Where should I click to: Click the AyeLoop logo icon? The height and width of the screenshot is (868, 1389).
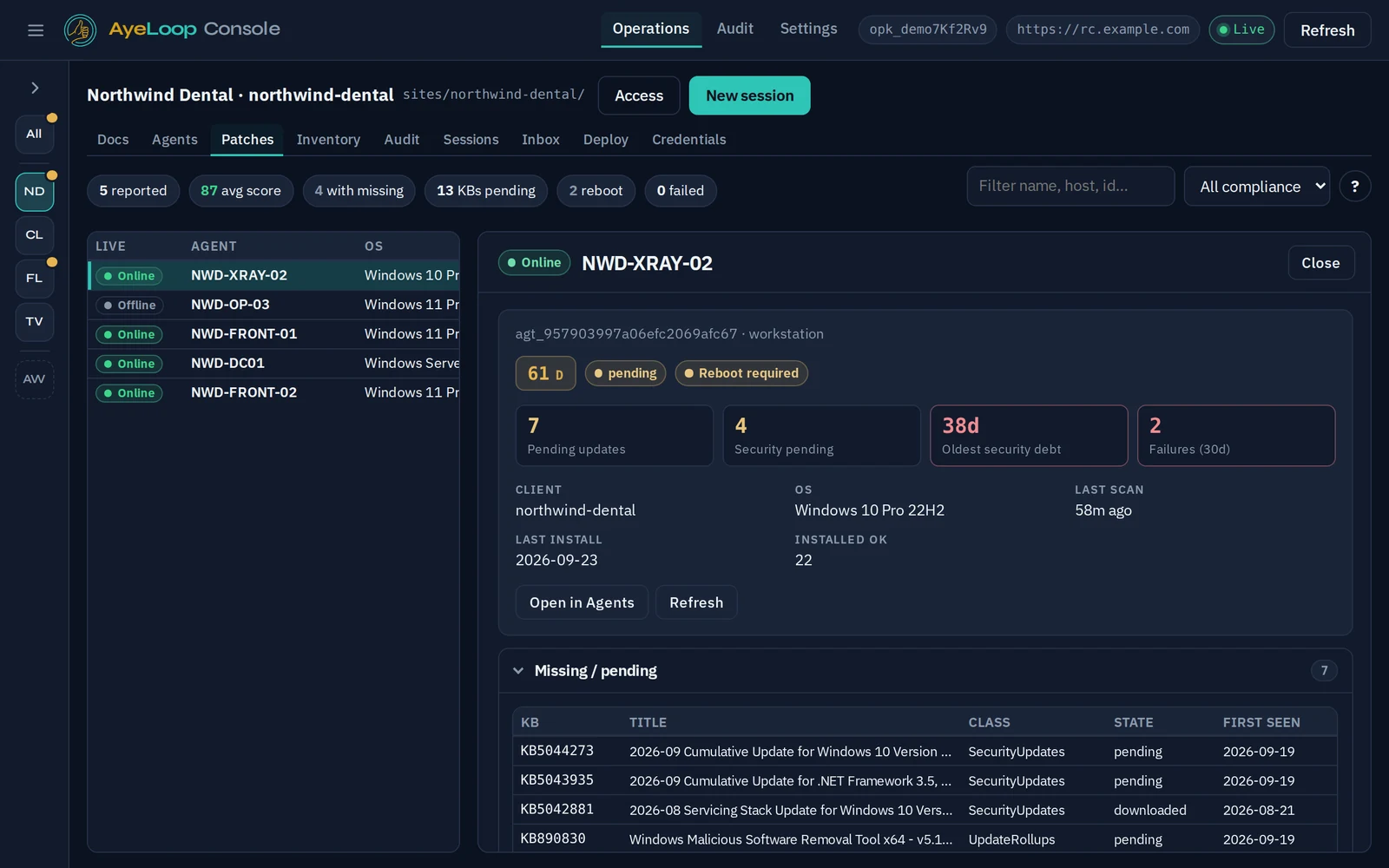click(80, 30)
